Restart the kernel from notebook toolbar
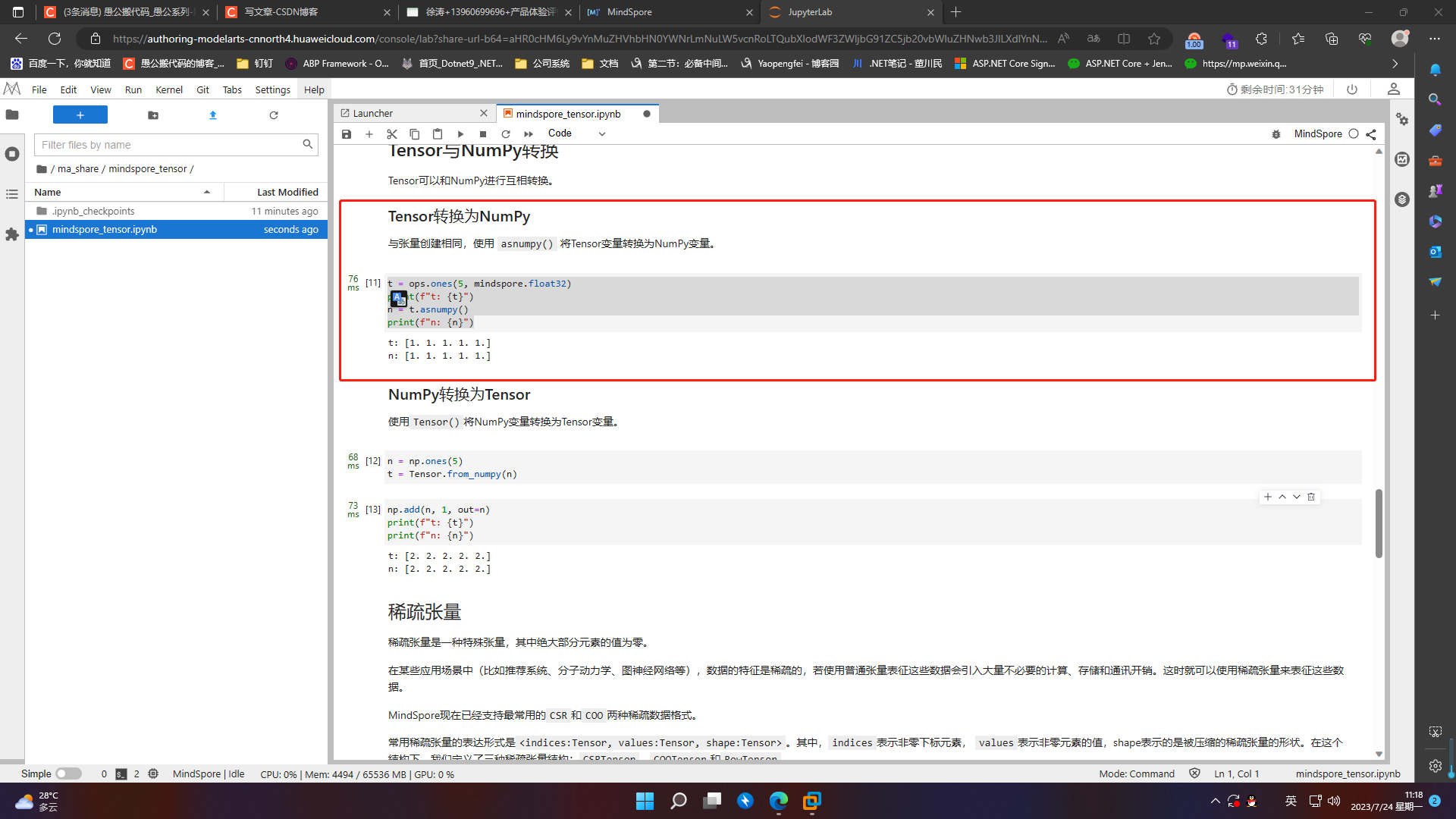This screenshot has width=1456, height=819. [x=506, y=134]
